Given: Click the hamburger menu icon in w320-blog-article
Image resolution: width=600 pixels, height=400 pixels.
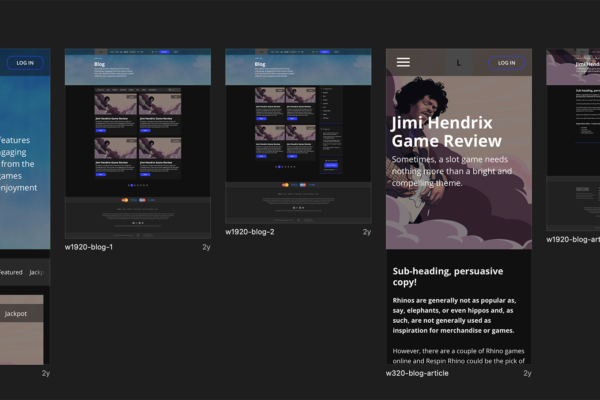Looking at the screenshot, I should (403, 62).
